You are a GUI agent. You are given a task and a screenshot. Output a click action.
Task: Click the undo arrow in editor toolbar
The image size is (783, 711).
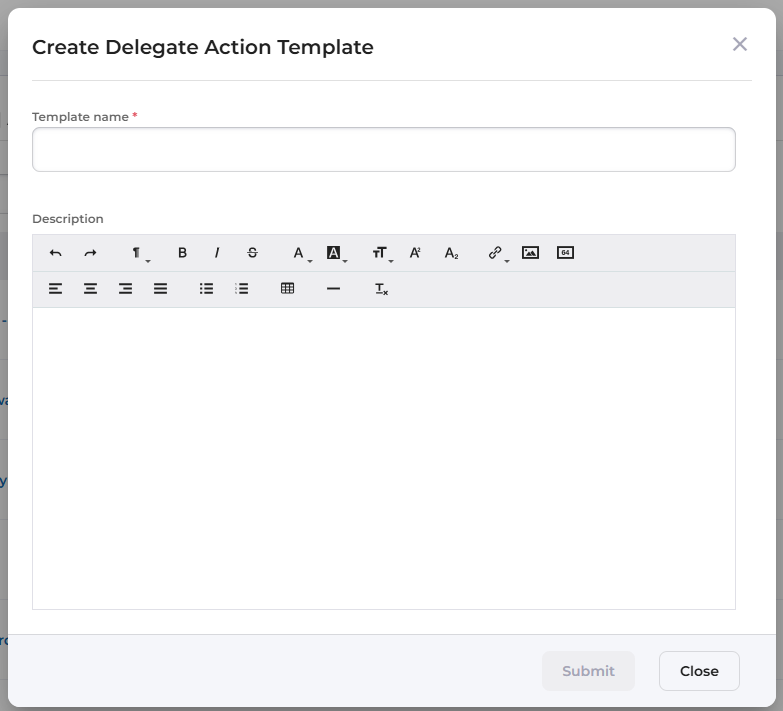56,253
